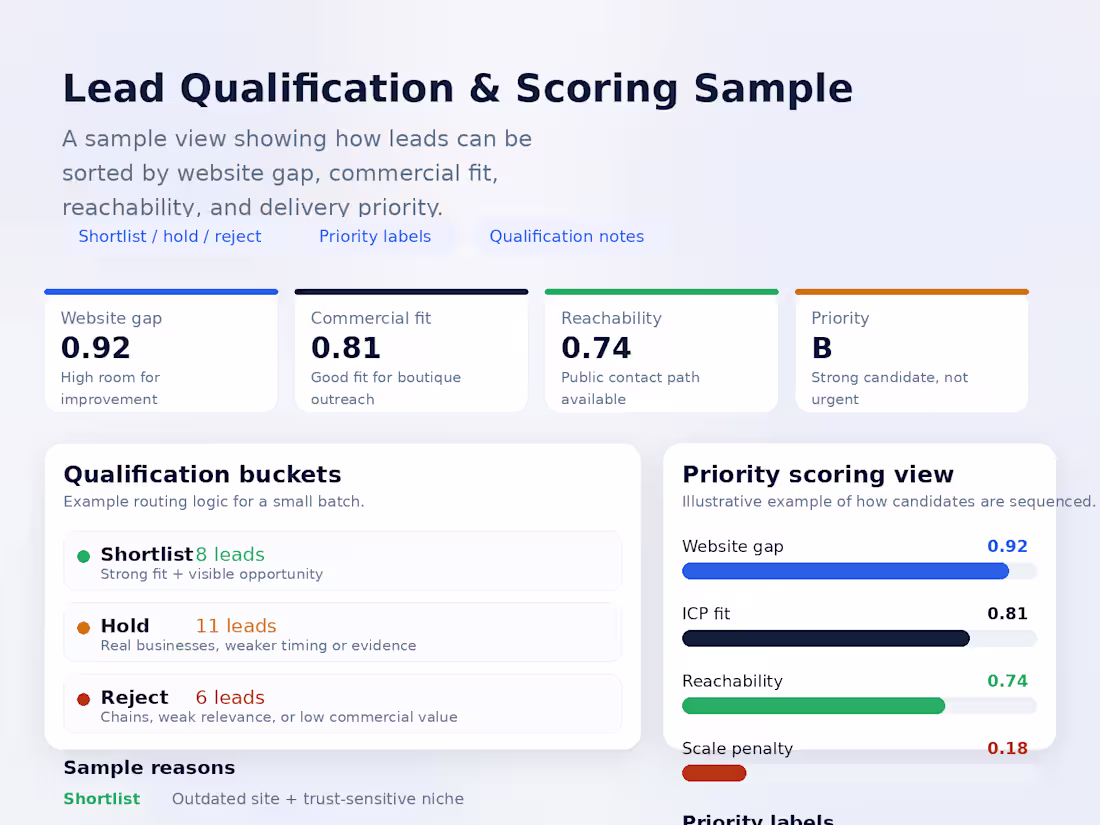Open the Hold 11 leads row

point(342,633)
